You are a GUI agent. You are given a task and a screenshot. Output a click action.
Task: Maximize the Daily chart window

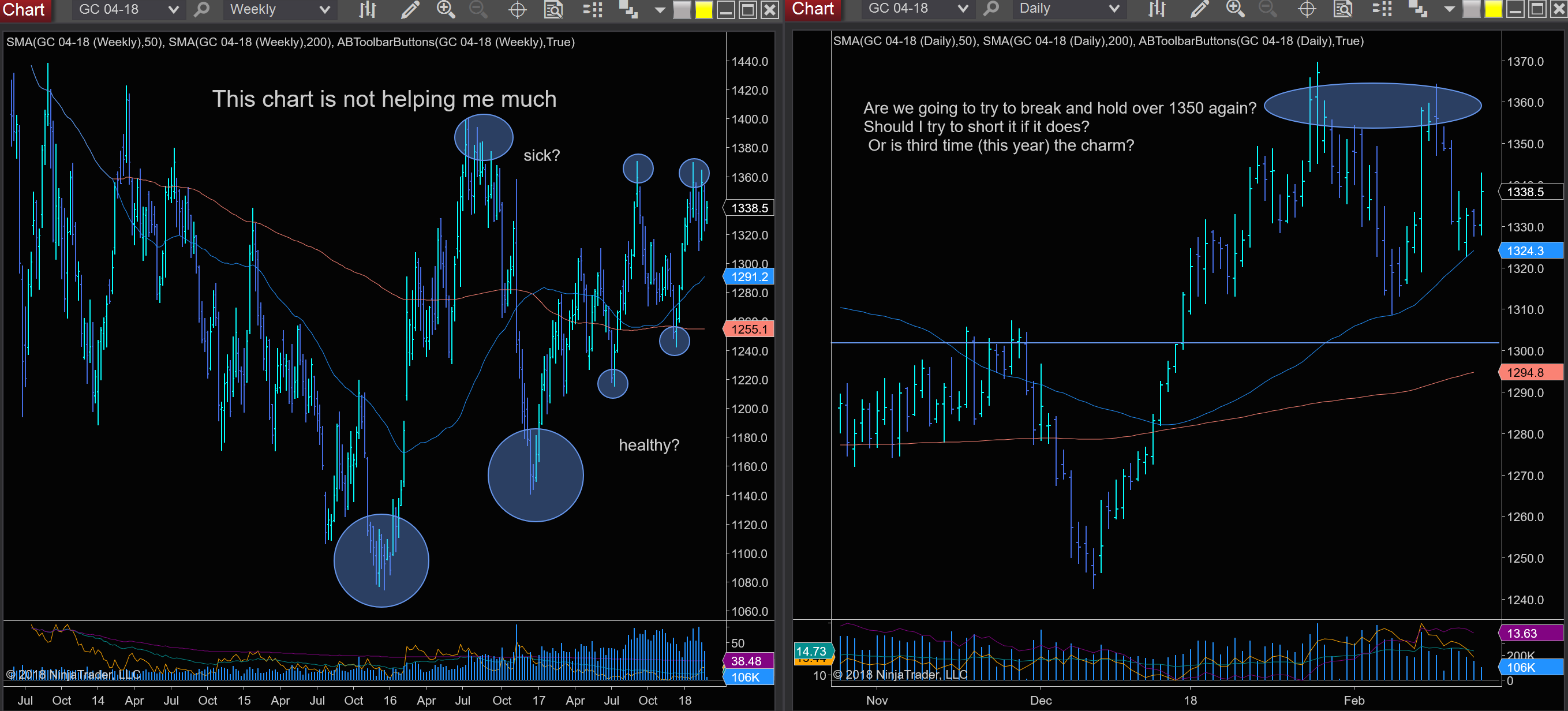click(x=1537, y=9)
